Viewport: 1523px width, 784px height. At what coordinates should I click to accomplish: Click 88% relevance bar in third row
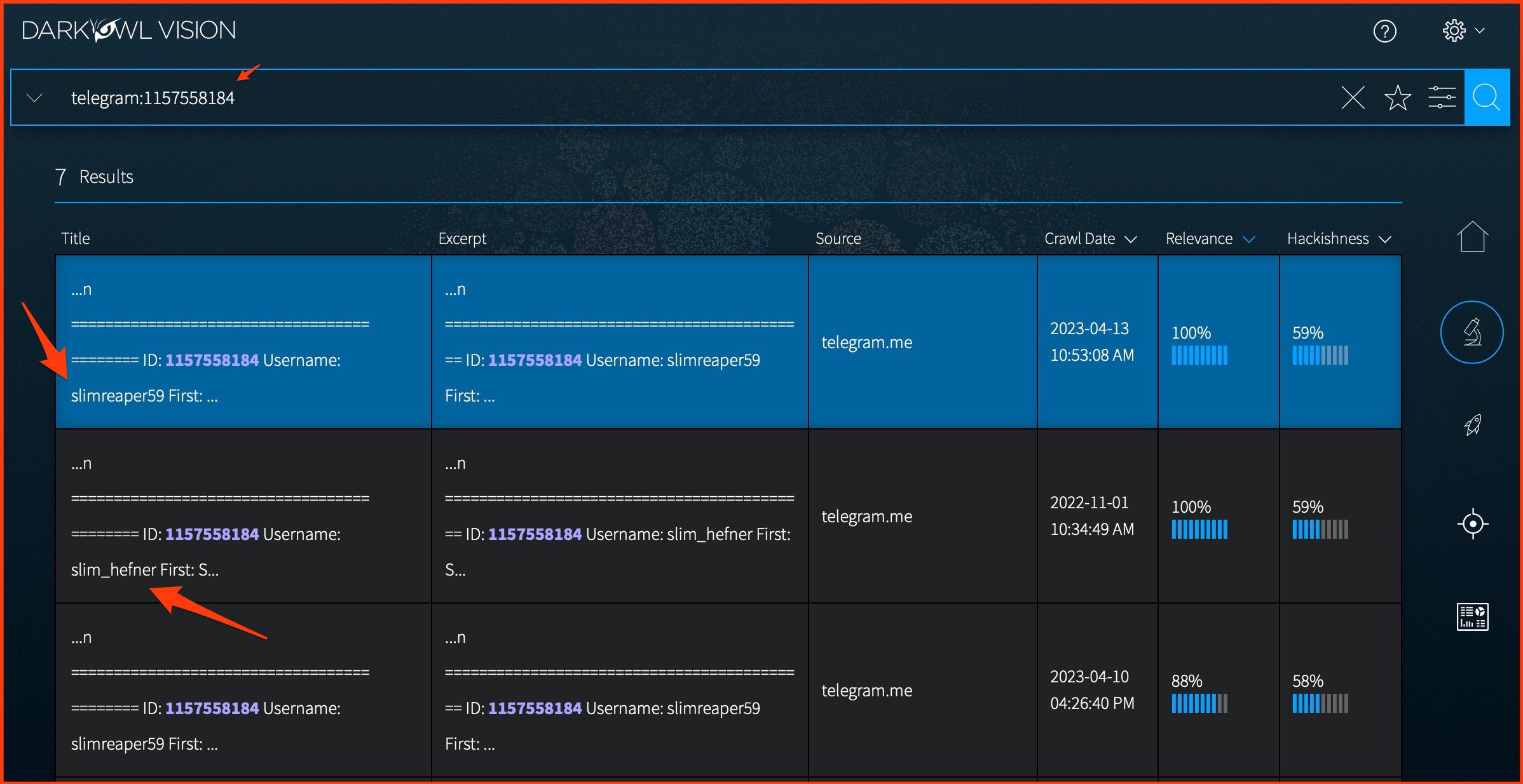[1199, 703]
